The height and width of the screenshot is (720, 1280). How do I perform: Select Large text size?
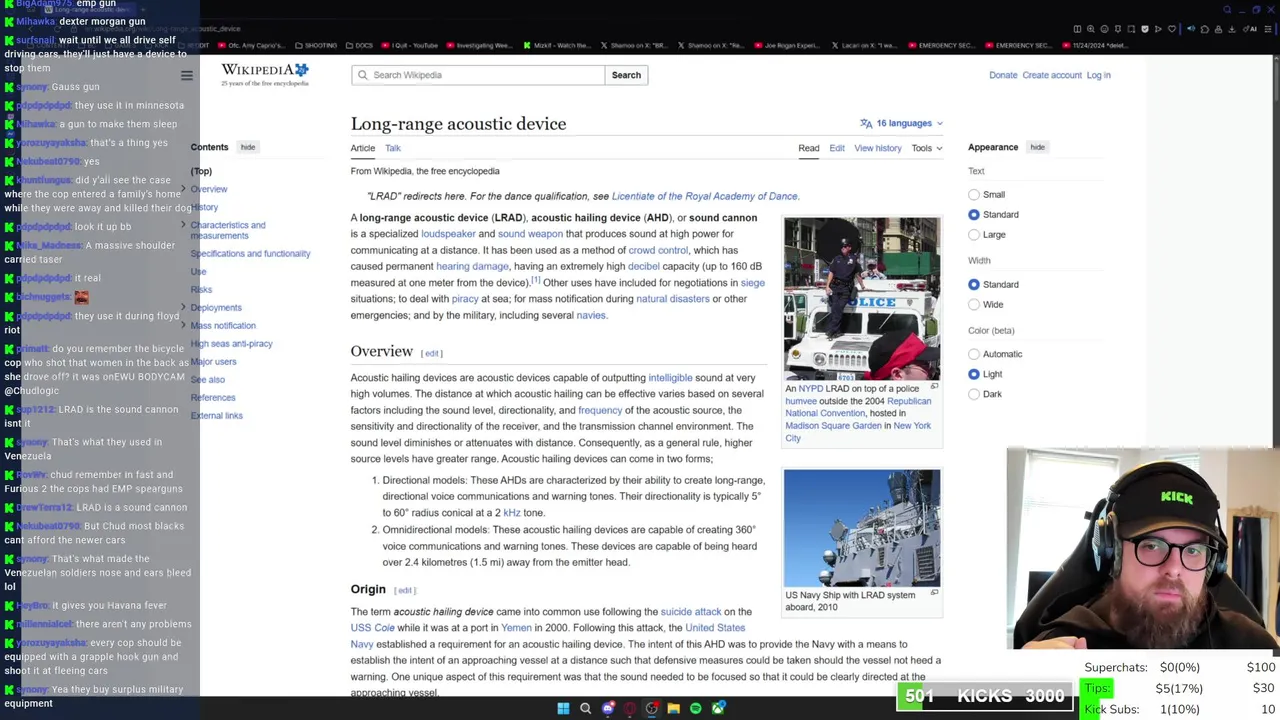click(974, 234)
